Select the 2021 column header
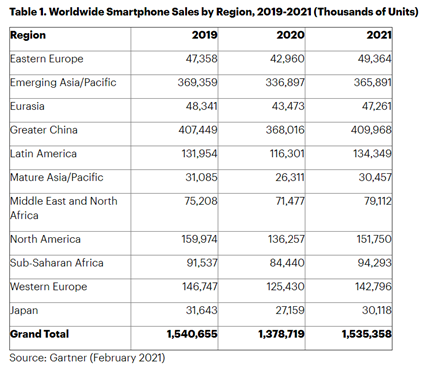436x368 pixels. pyautogui.click(x=379, y=35)
